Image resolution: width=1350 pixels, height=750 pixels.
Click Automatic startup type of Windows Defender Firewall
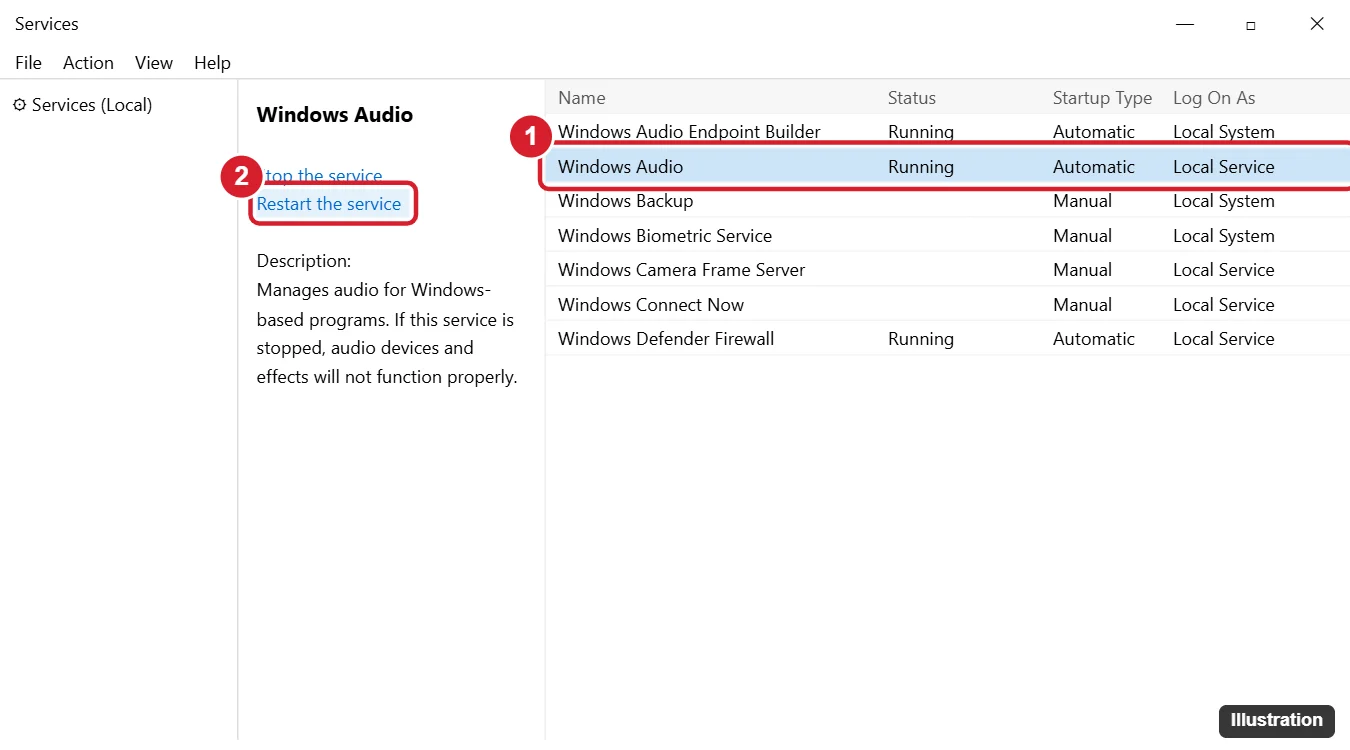[1094, 339]
